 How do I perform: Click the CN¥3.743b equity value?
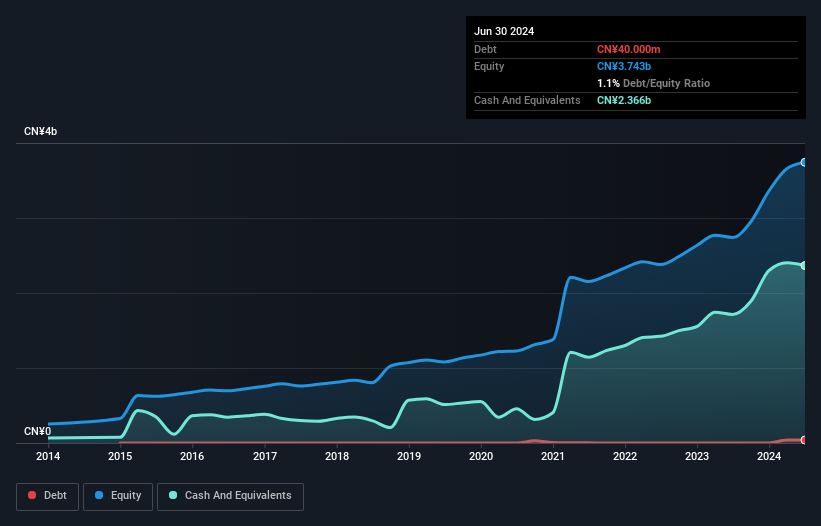click(624, 66)
